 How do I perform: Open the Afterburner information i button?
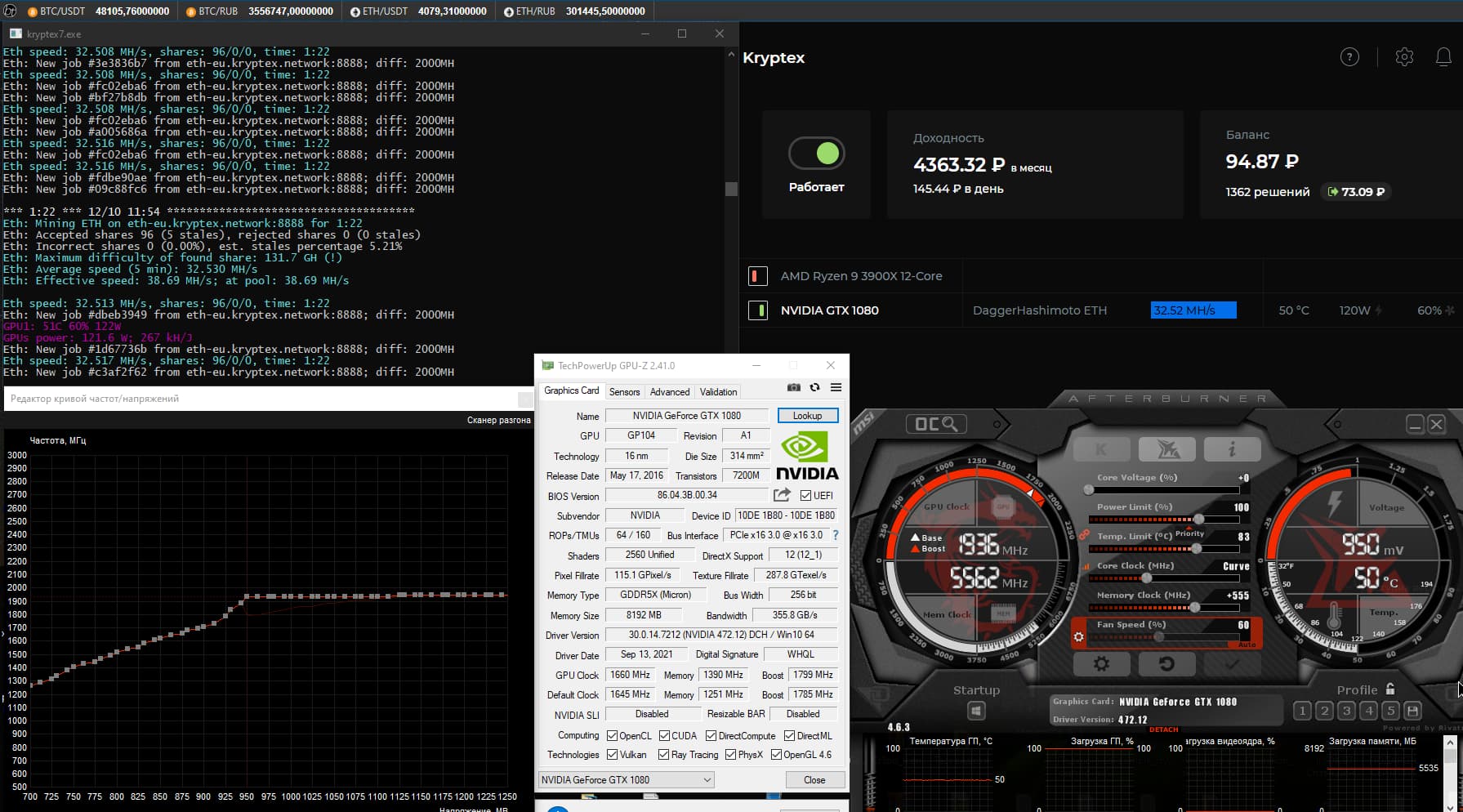[x=1232, y=449]
